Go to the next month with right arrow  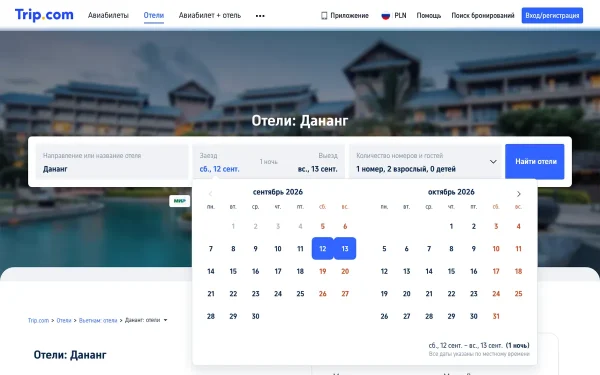pyautogui.click(x=518, y=194)
